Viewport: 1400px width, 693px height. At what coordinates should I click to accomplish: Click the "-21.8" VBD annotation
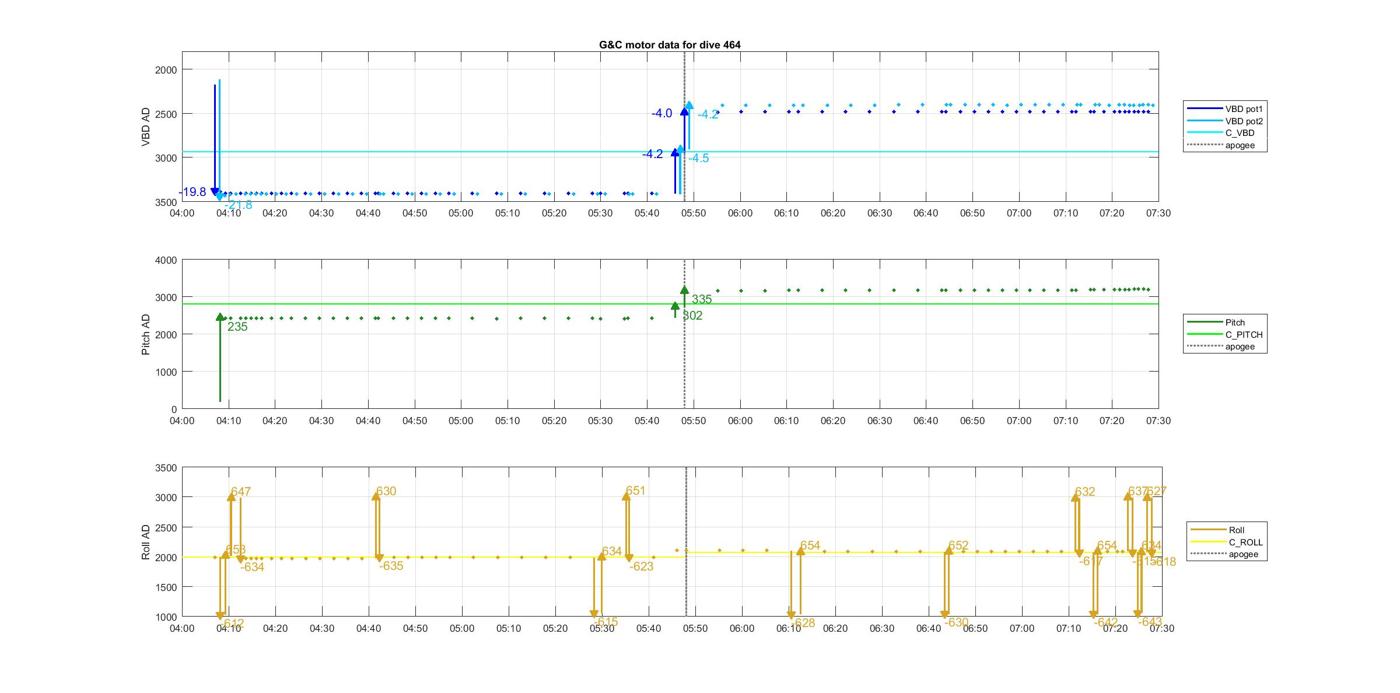click(239, 205)
